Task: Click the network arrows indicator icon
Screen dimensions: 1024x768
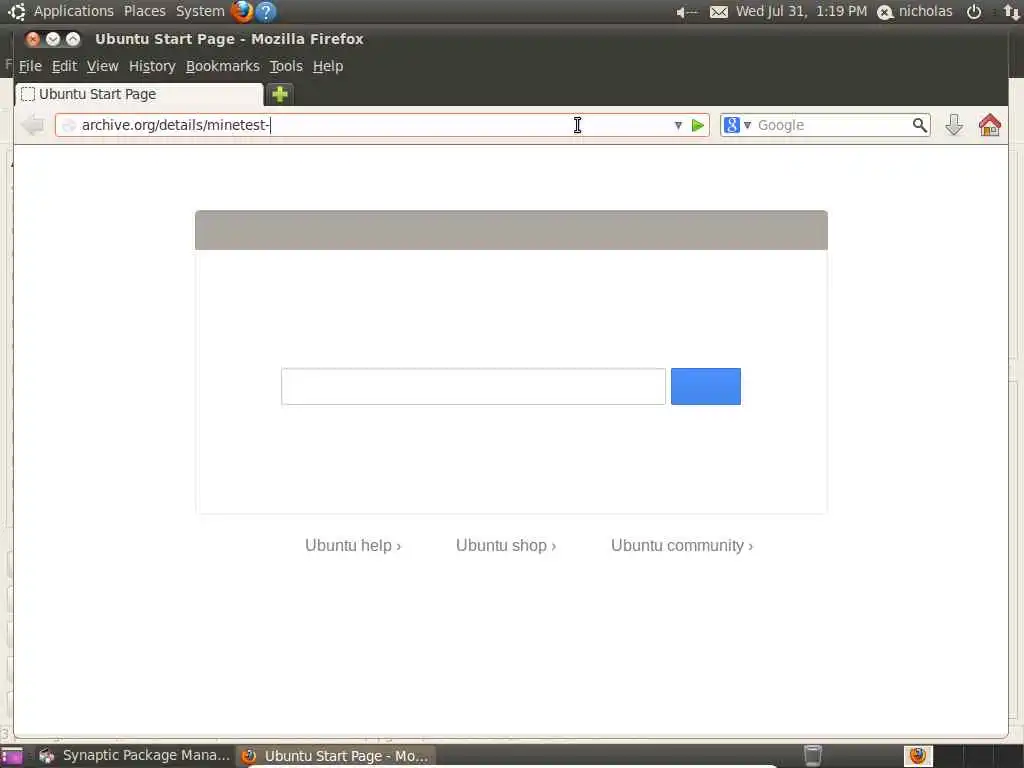Action: click(x=1012, y=12)
